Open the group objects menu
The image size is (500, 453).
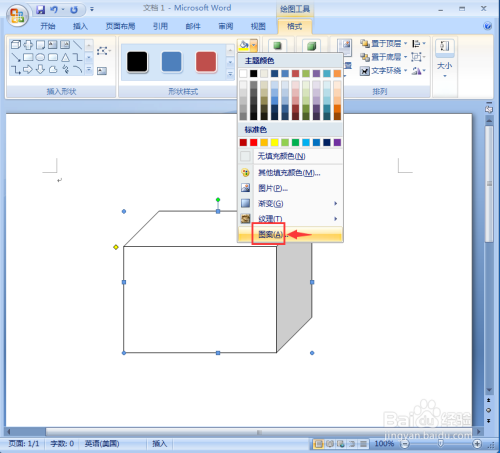[418, 57]
